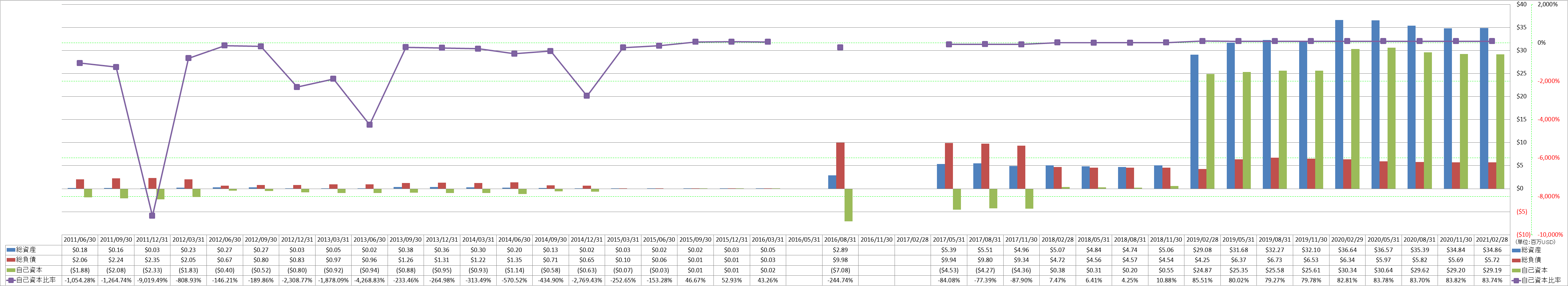Click the $29.08 total assets cell

[x=1202, y=249]
